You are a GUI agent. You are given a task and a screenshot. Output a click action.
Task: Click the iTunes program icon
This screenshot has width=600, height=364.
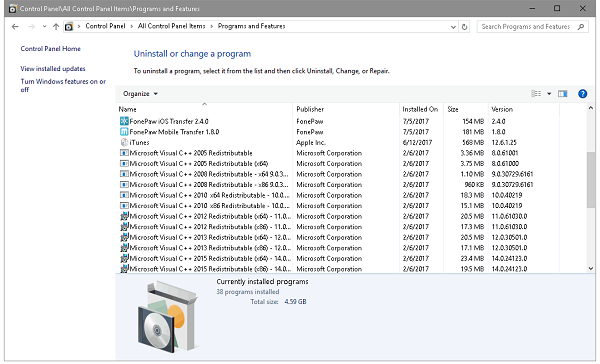[124, 142]
